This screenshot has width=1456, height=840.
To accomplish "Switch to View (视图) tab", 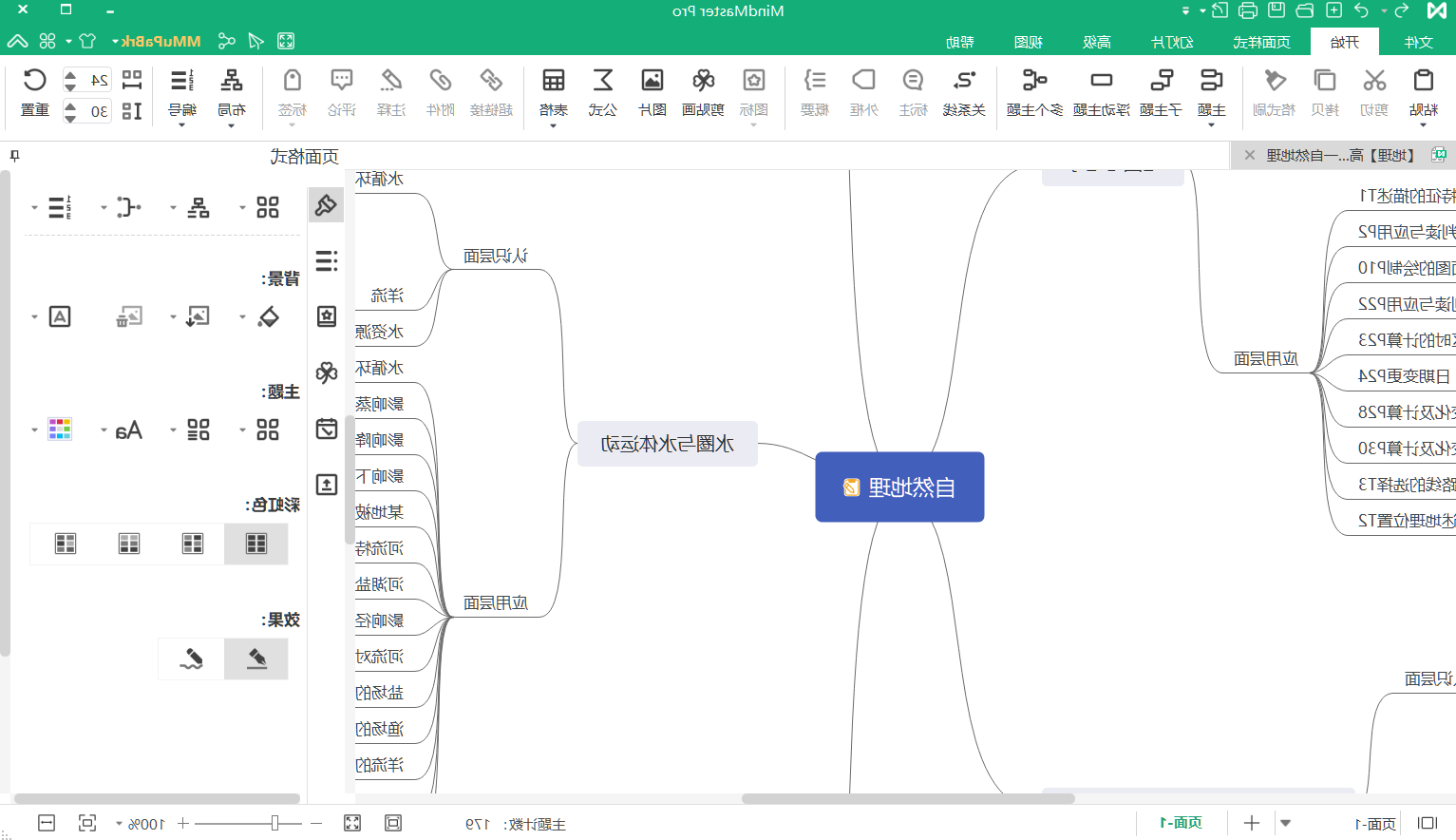I will [x=1029, y=42].
